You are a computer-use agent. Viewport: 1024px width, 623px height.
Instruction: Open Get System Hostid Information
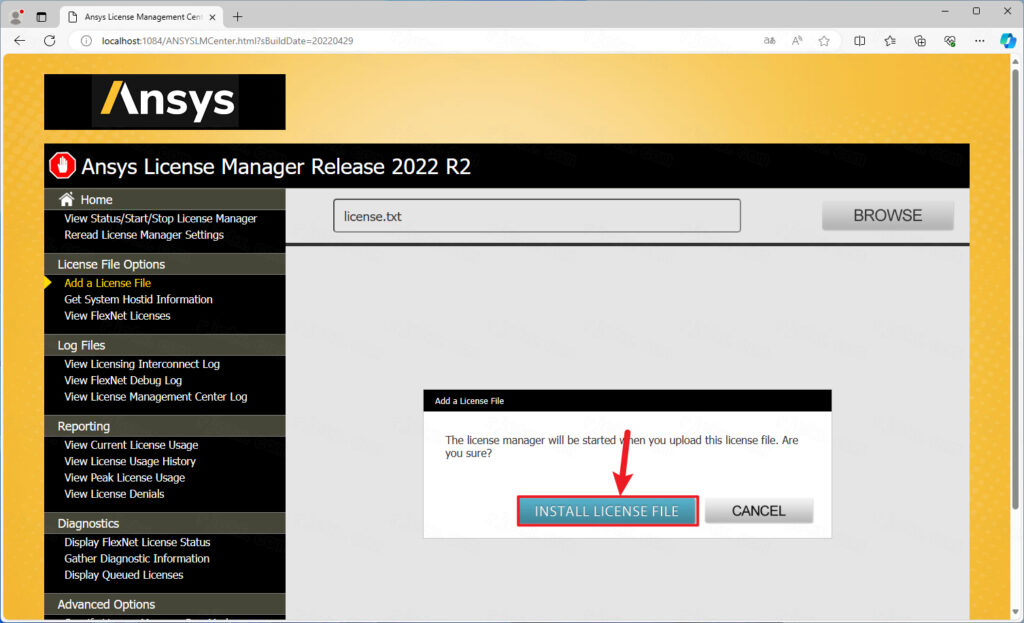pyautogui.click(x=138, y=300)
